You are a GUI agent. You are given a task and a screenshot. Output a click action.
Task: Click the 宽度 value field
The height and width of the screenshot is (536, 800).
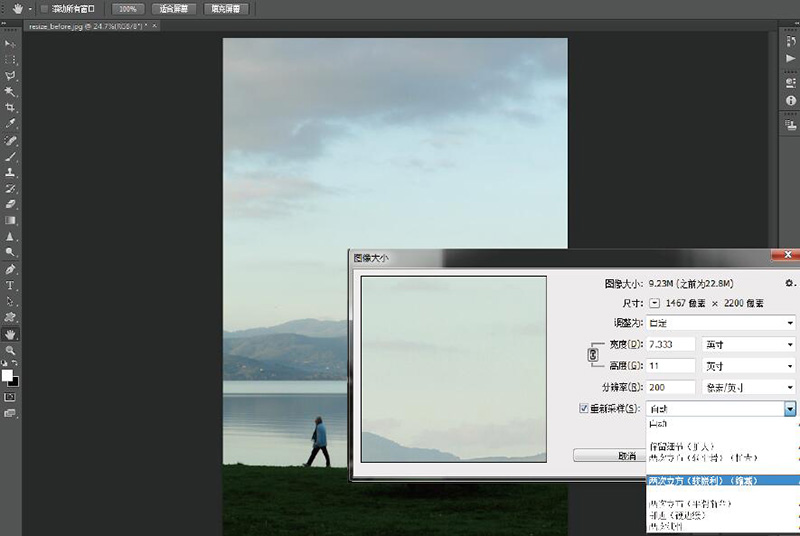tap(671, 345)
